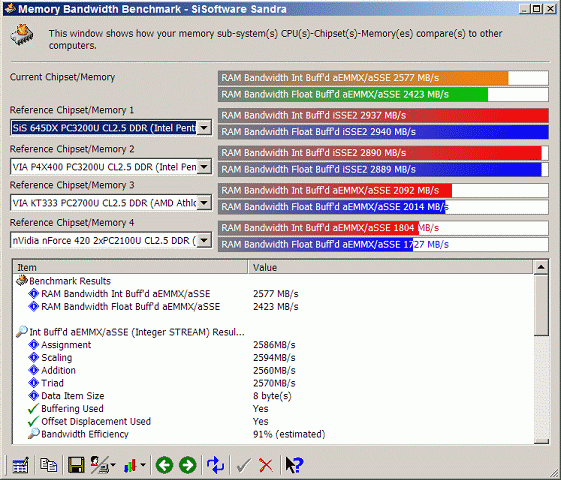Click the orange current Int 2577 MB/s bar
561x480 pixels.
(x=383, y=78)
